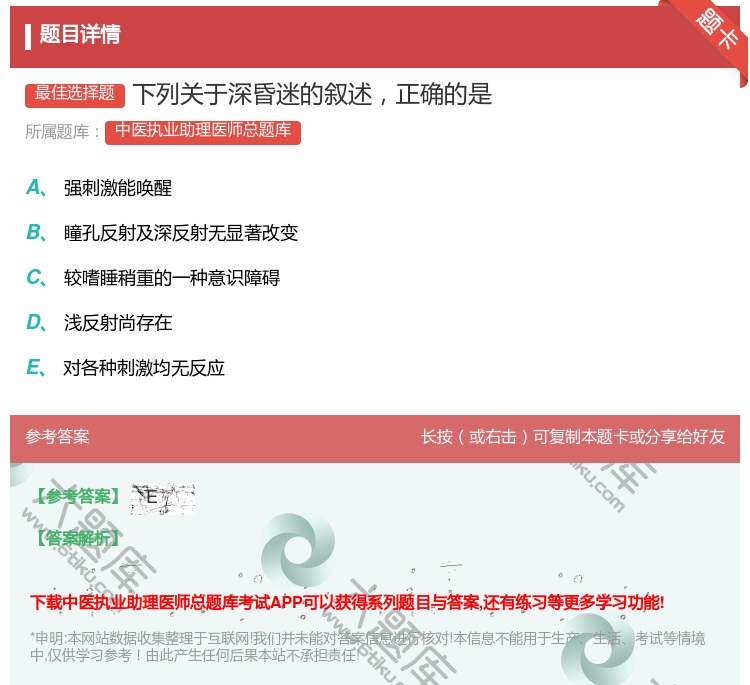
Task: Click the 长按（或右击）可复制本题卡 hint text
Action: click(x=573, y=437)
